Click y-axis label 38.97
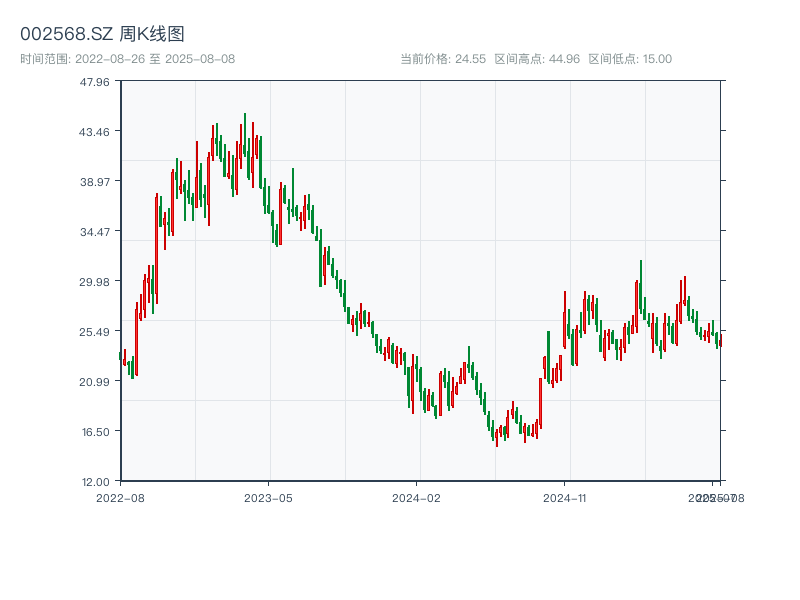The width and height of the screenshot is (800, 600). point(94,182)
